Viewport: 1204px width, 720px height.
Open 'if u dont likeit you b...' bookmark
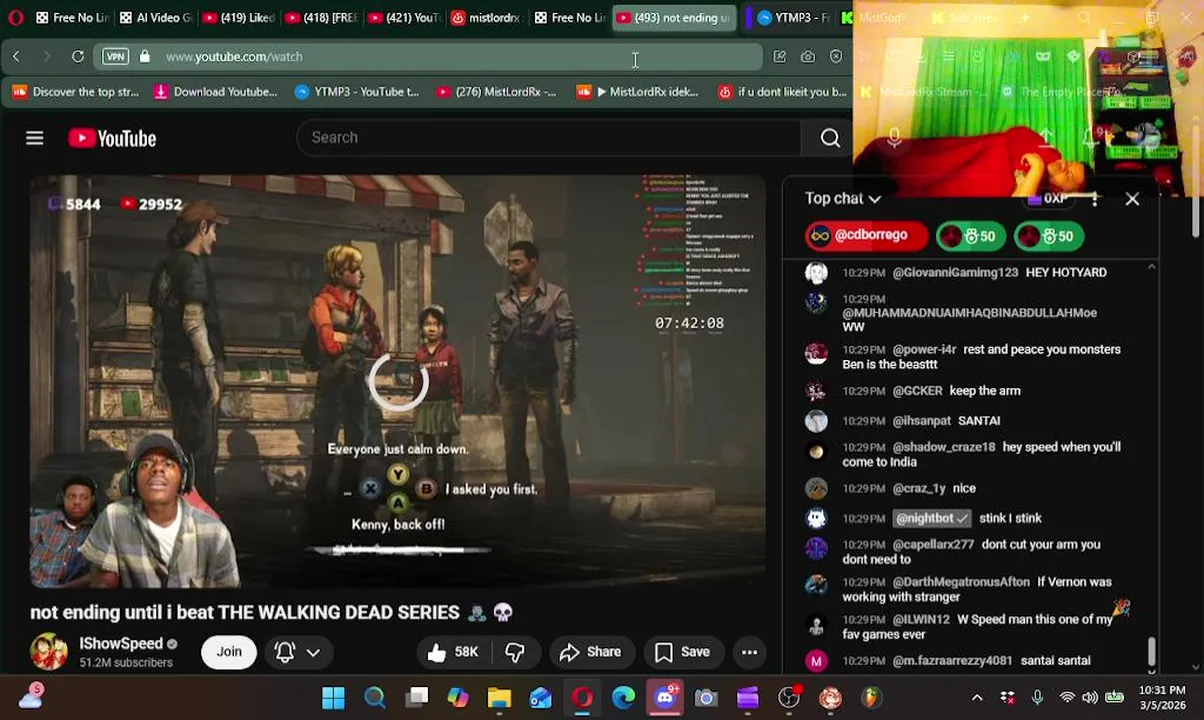(x=782, y=92)
